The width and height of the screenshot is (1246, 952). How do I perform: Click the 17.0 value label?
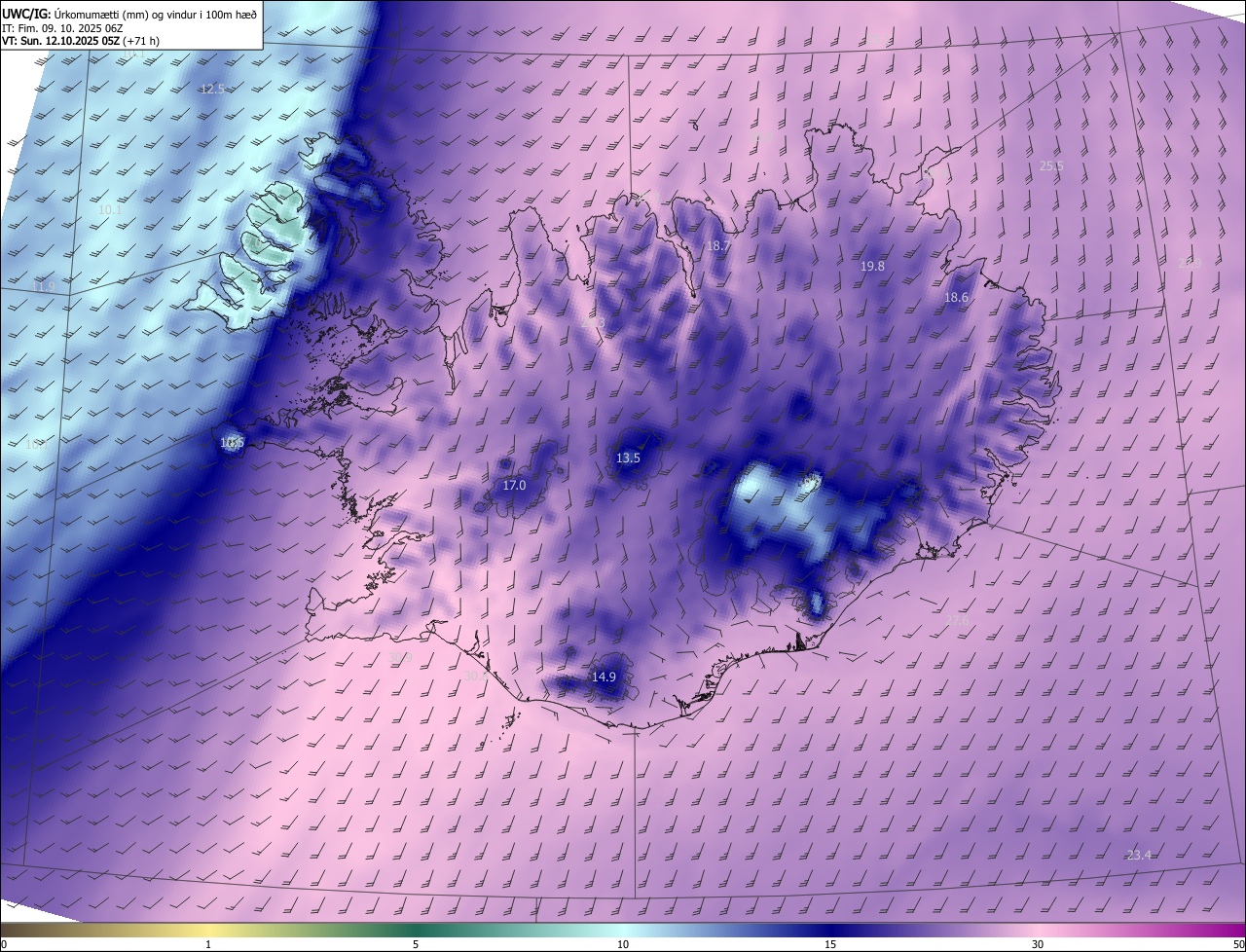pos(514,485)
